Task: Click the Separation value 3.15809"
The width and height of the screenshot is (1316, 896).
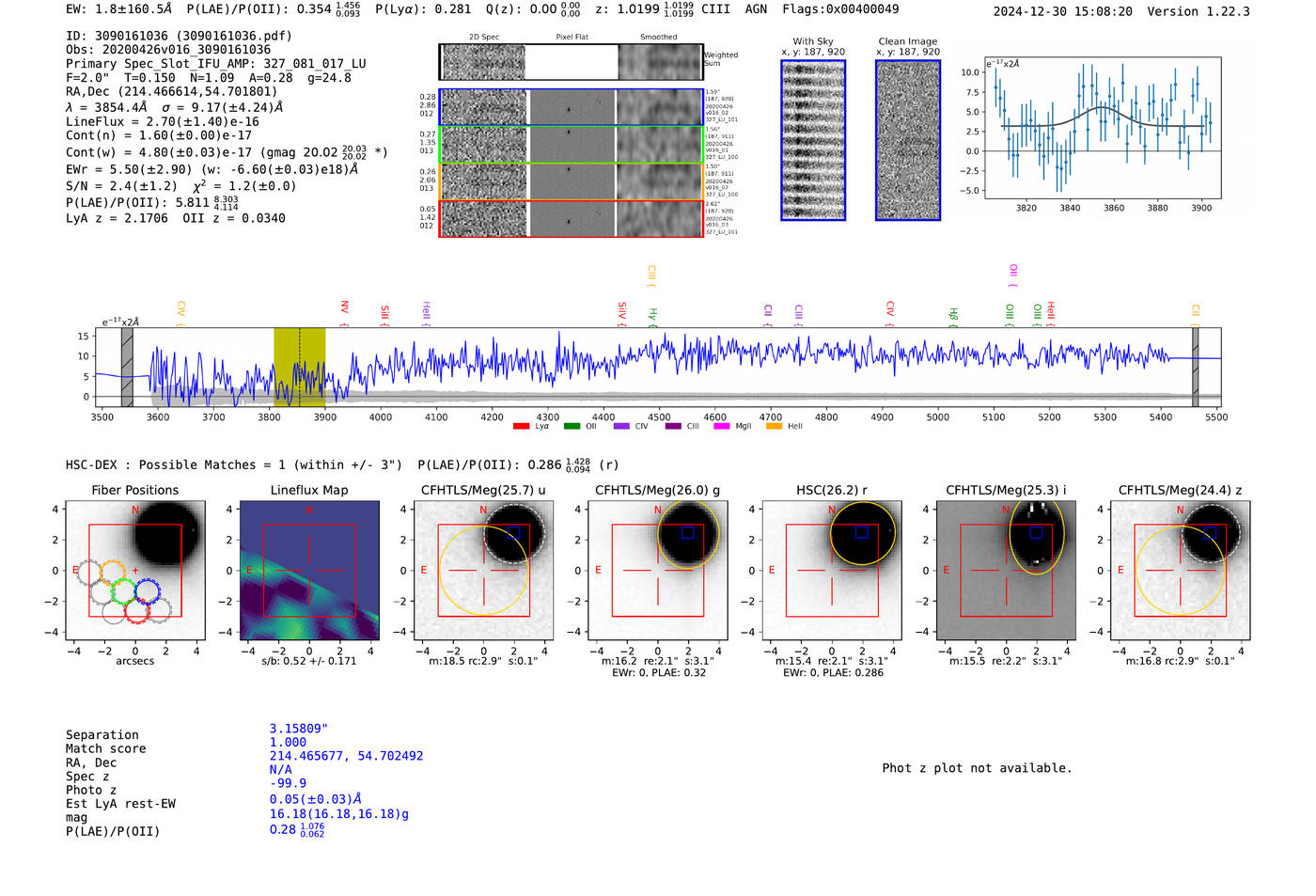Action: (298, 729)
